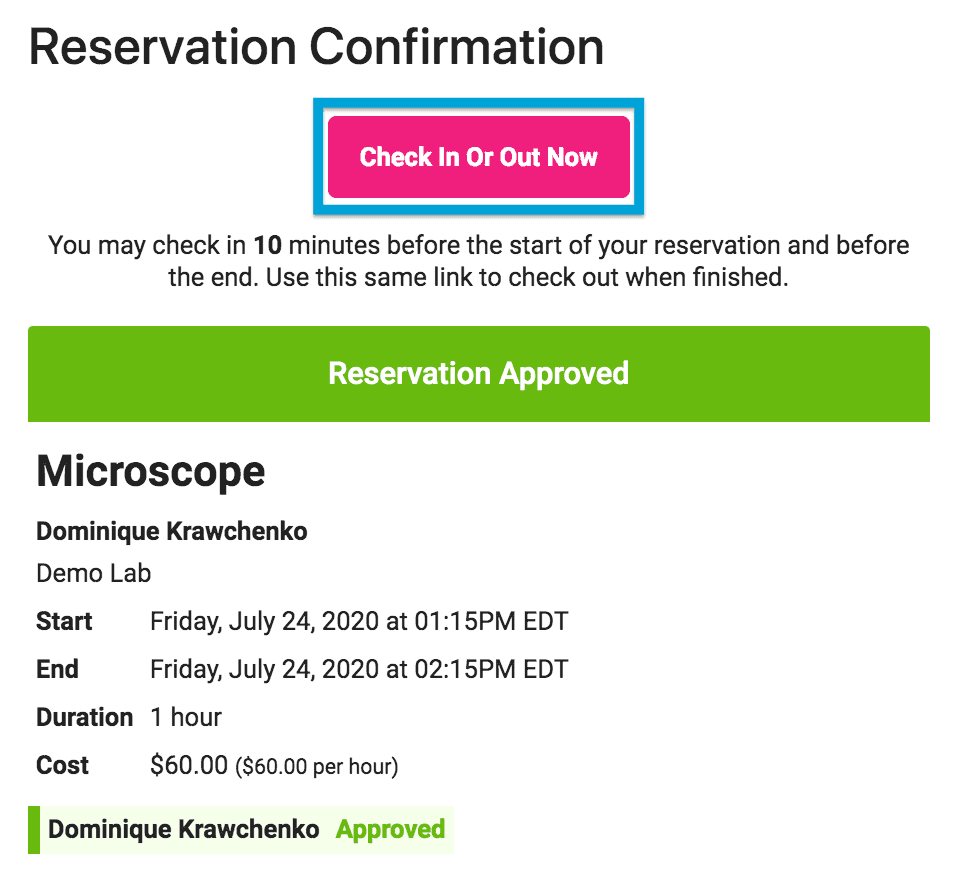Select the Duration label
The height and width of the screenshot is (876, 954).
click(x=84, y=716)
